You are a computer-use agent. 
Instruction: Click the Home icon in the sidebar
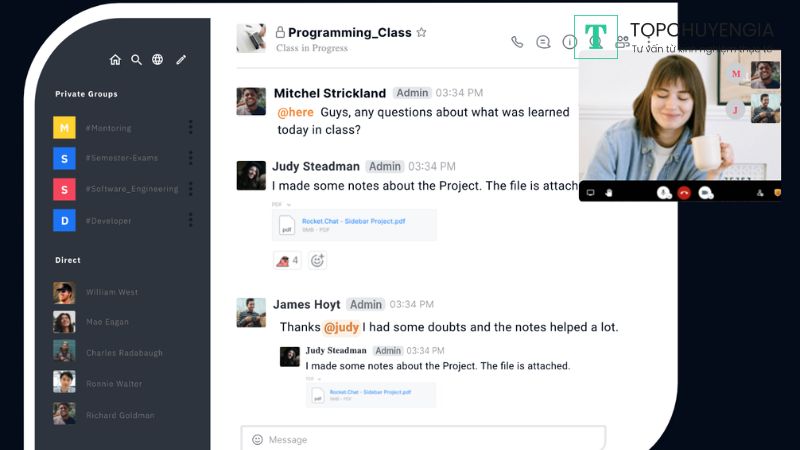pyautogui.click(x=115, y=60)
